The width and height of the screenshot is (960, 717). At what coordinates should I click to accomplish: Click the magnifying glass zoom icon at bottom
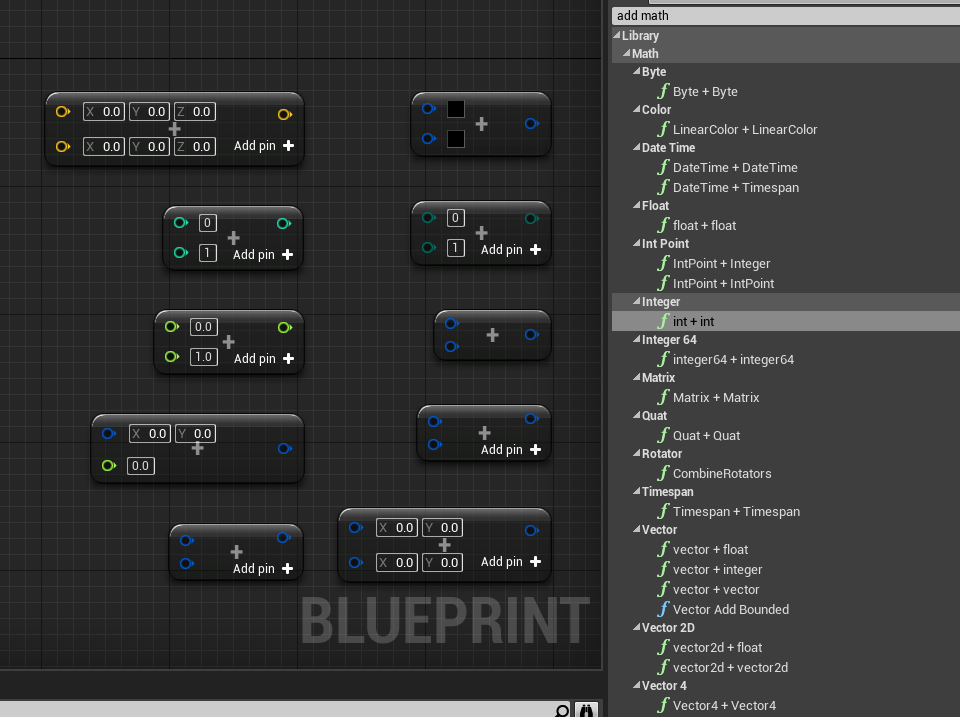(562, 710)
